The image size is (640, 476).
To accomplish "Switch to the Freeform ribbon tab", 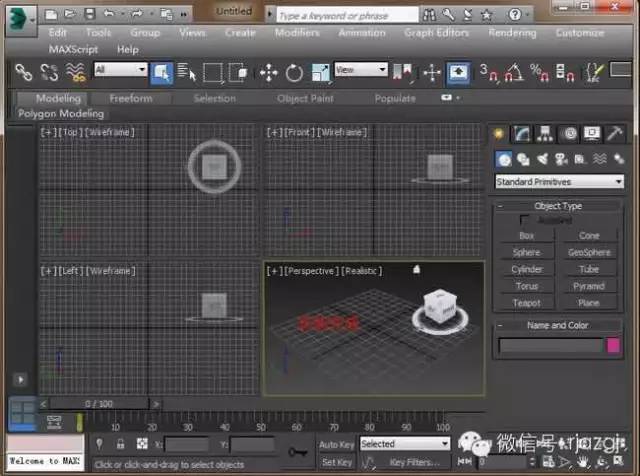I will coord(130,99).
